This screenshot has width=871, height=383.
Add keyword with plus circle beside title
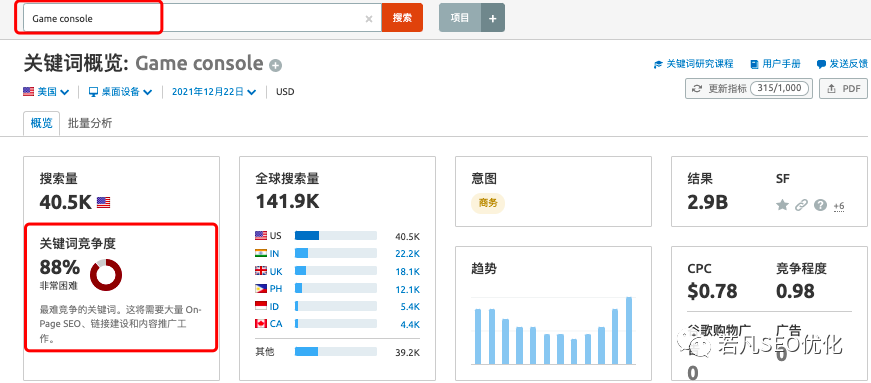[276, 66]
